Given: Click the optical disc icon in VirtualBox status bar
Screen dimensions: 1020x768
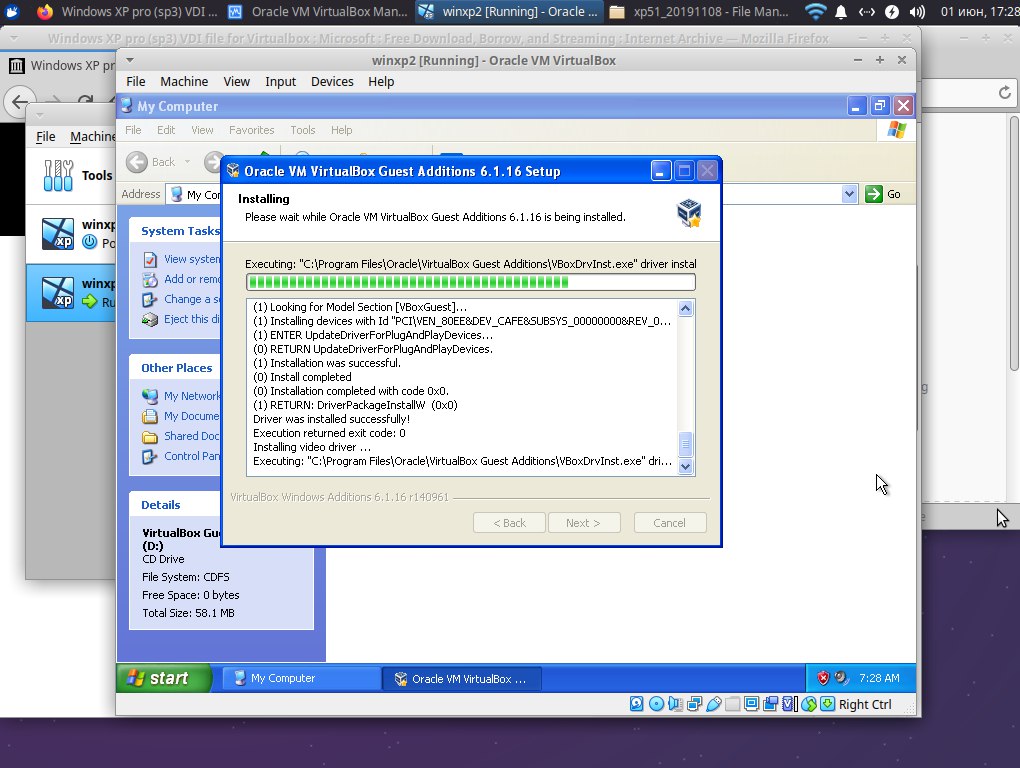Looking at the screenshot, I should pos(656,704).
